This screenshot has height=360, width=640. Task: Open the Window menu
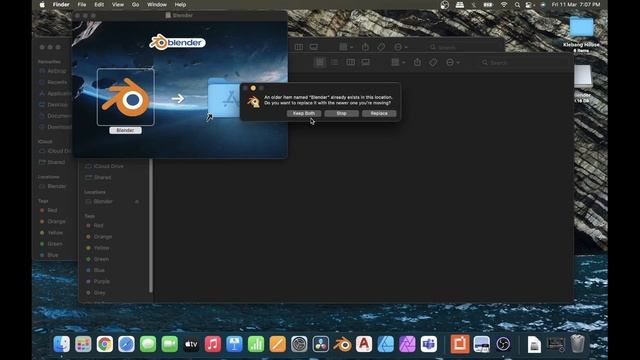point(157,5)
